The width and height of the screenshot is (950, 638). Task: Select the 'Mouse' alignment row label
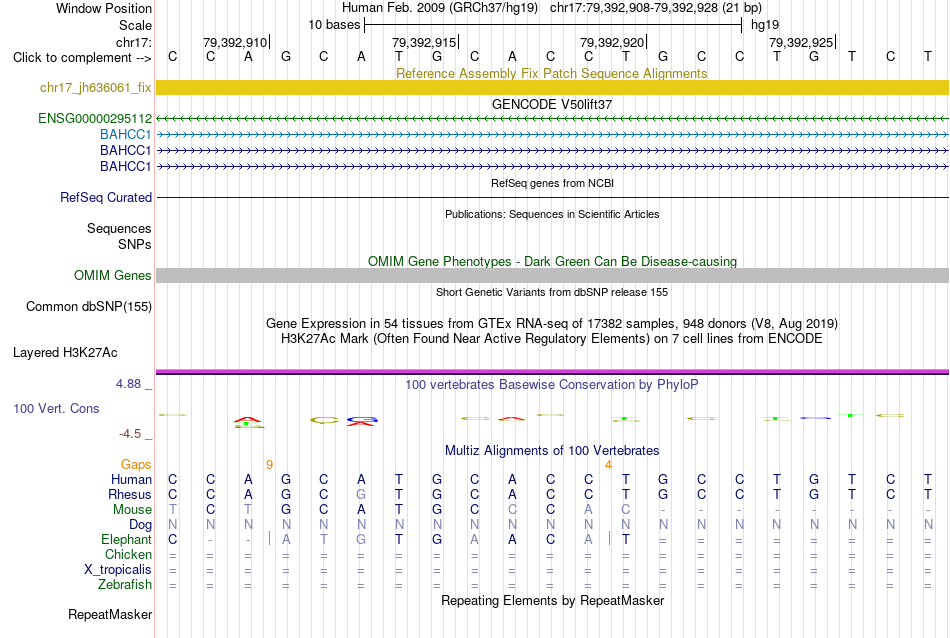coord(132,510)
